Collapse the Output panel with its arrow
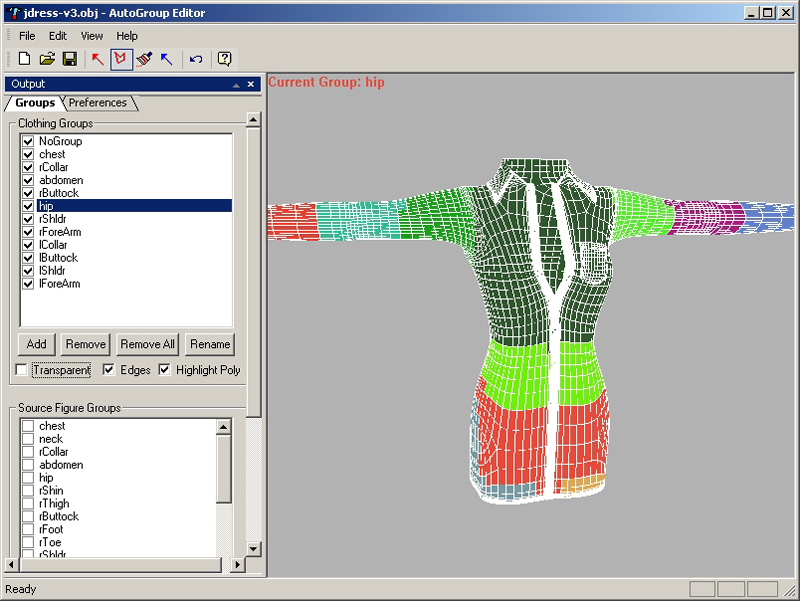800x601 pixels. 236,85
